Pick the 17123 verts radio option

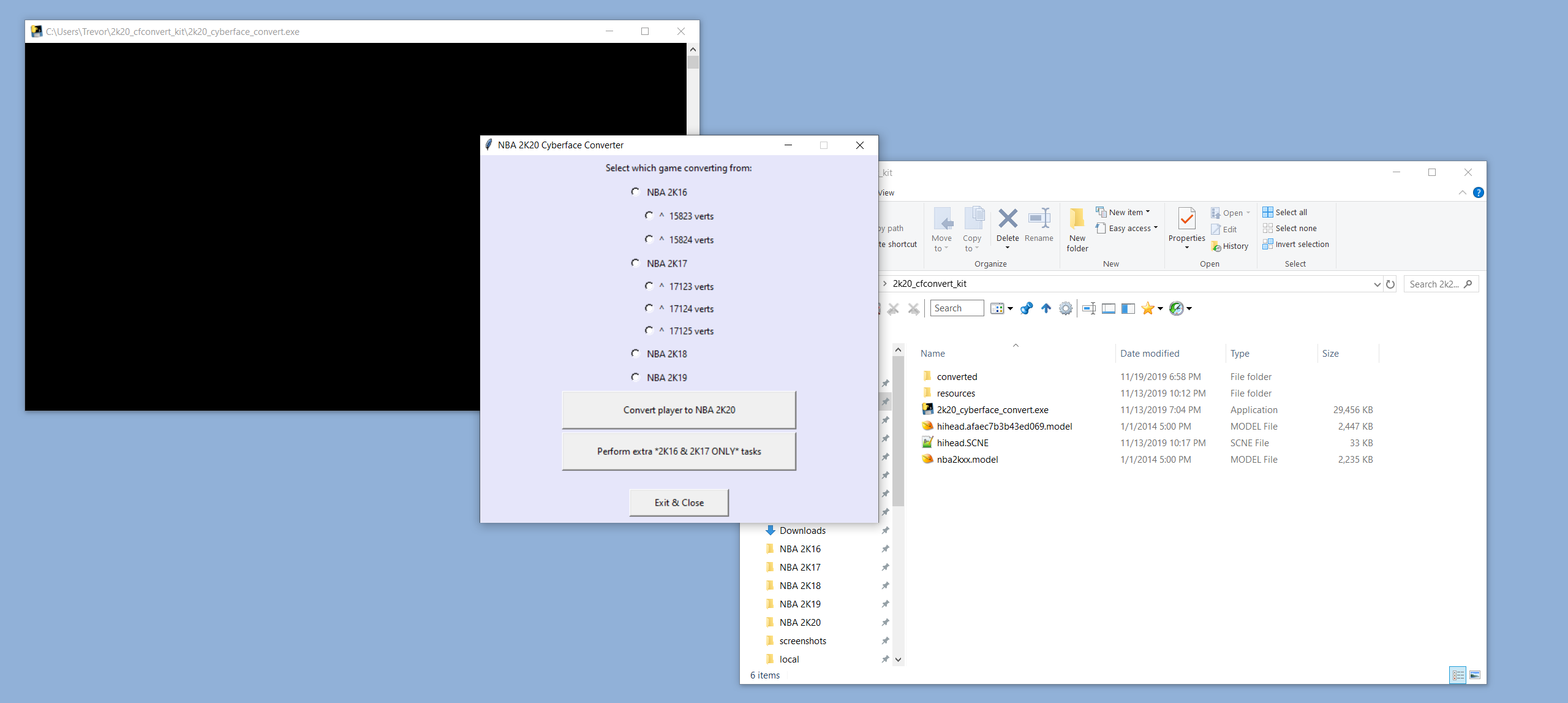649,286
